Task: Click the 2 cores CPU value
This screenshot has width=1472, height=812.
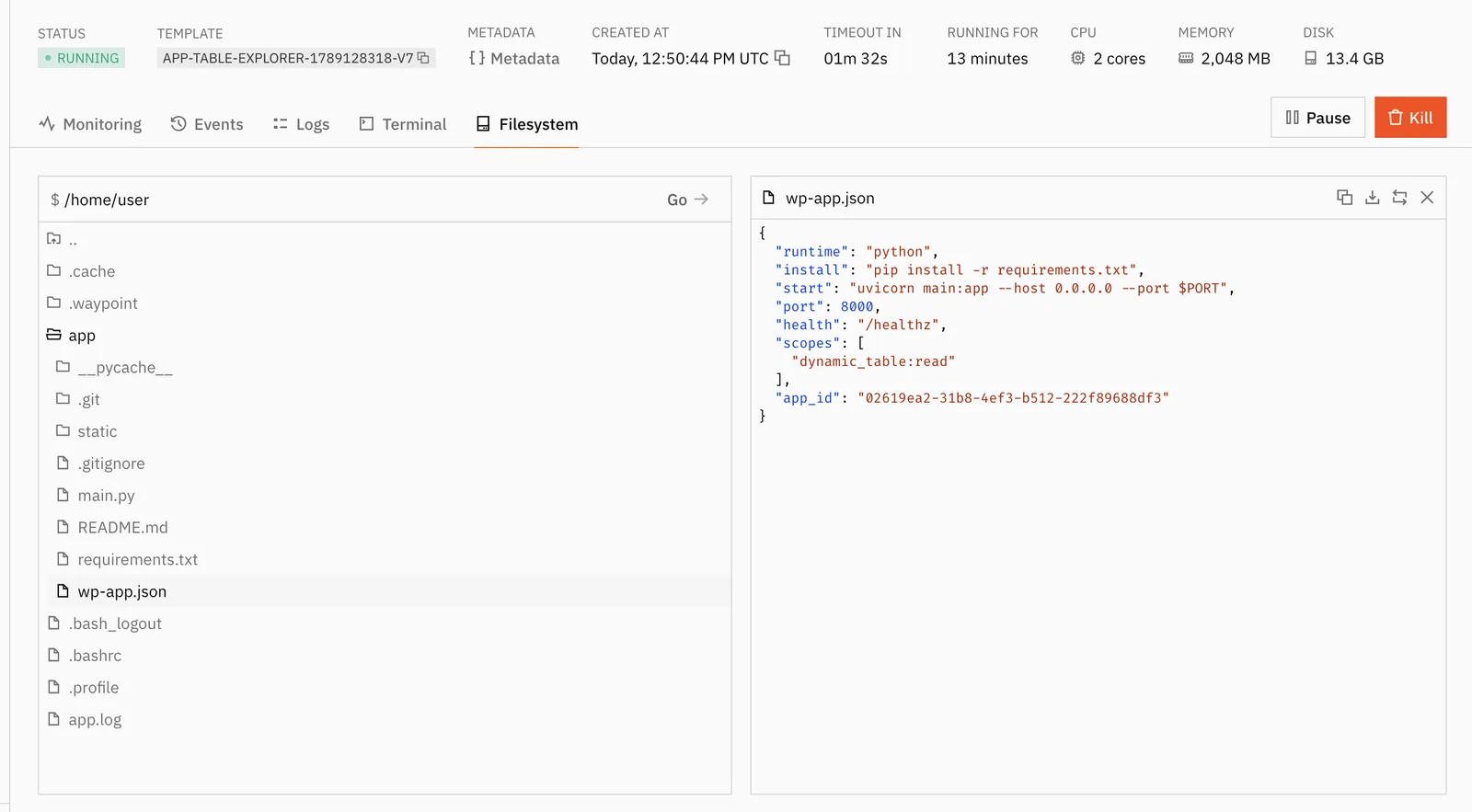Action: point(1120,58)
